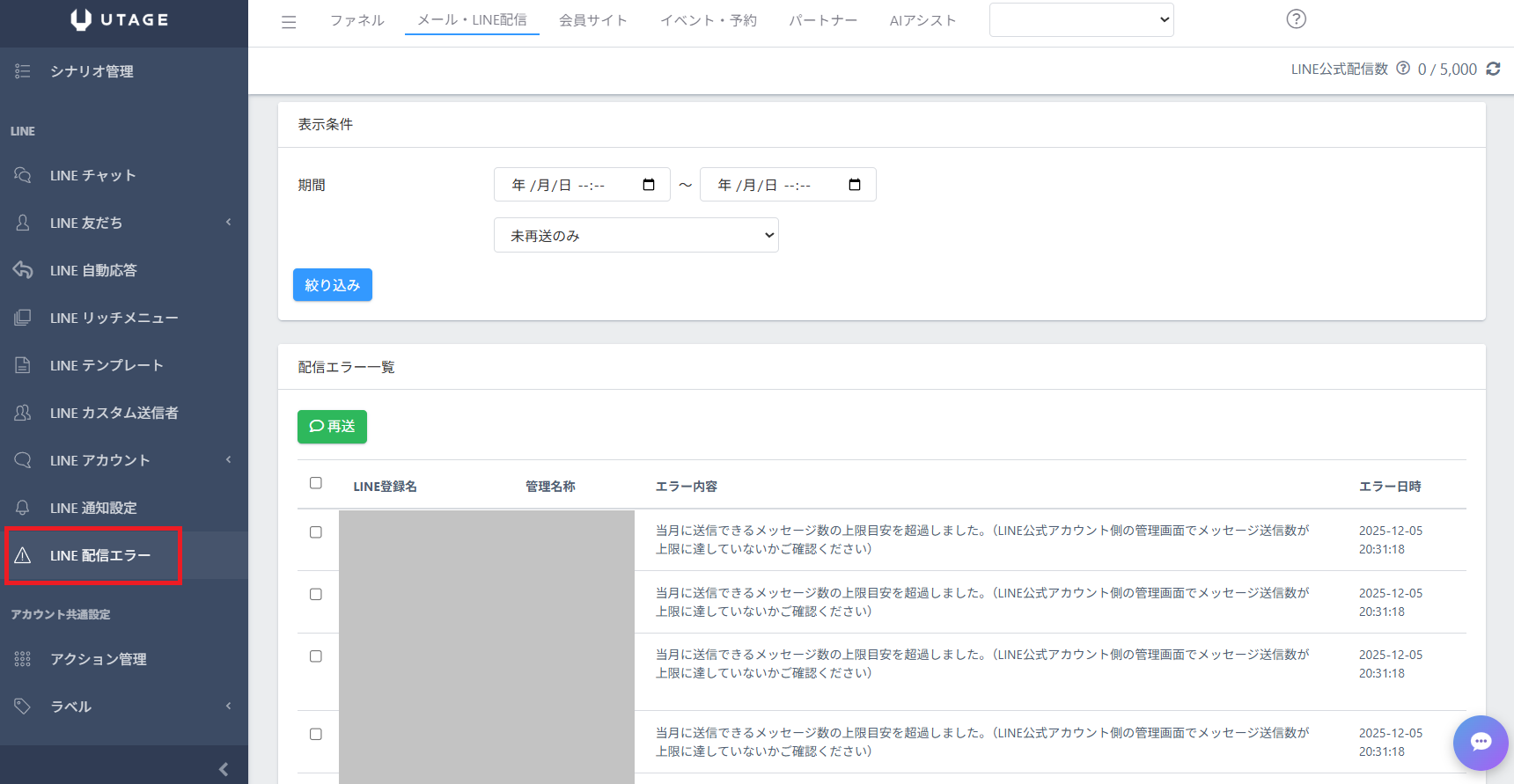1514x784 pixels.
Task: Open the empty account selector dropdown
Action: click(x=1081, y=20)
